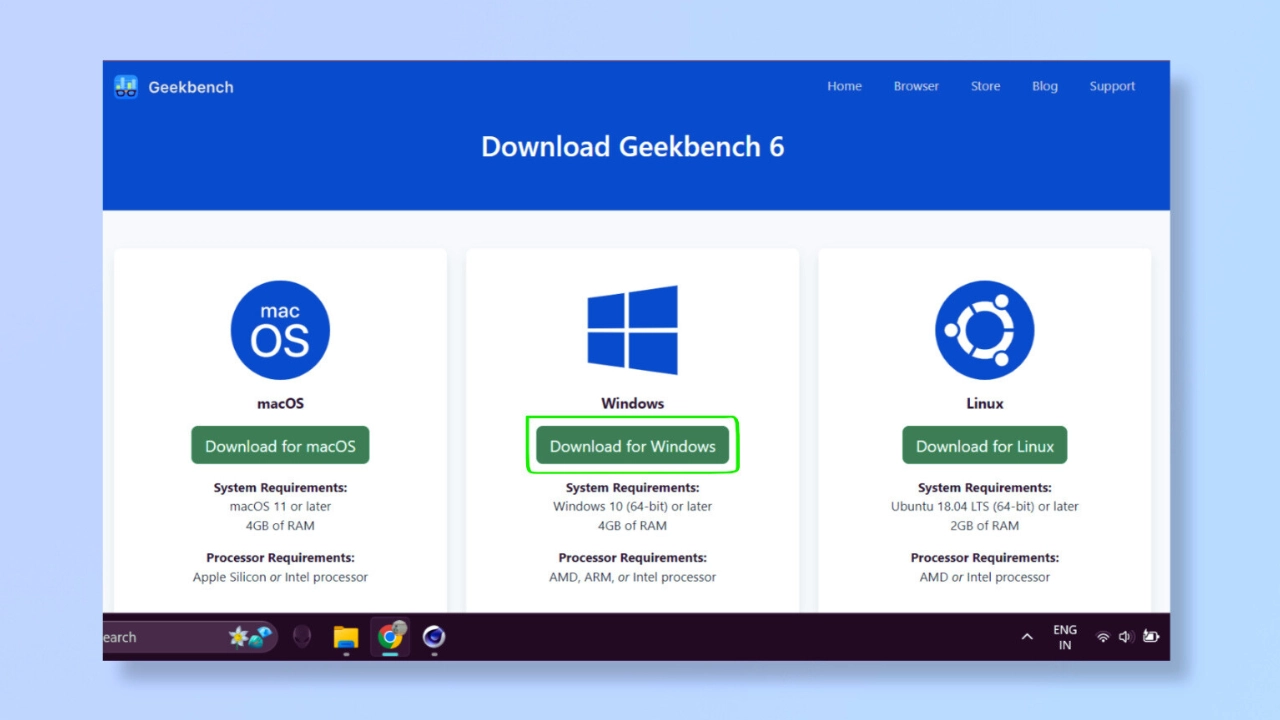
Task: Open the Alienware taskbar icon
Action: tap(302, 637)
